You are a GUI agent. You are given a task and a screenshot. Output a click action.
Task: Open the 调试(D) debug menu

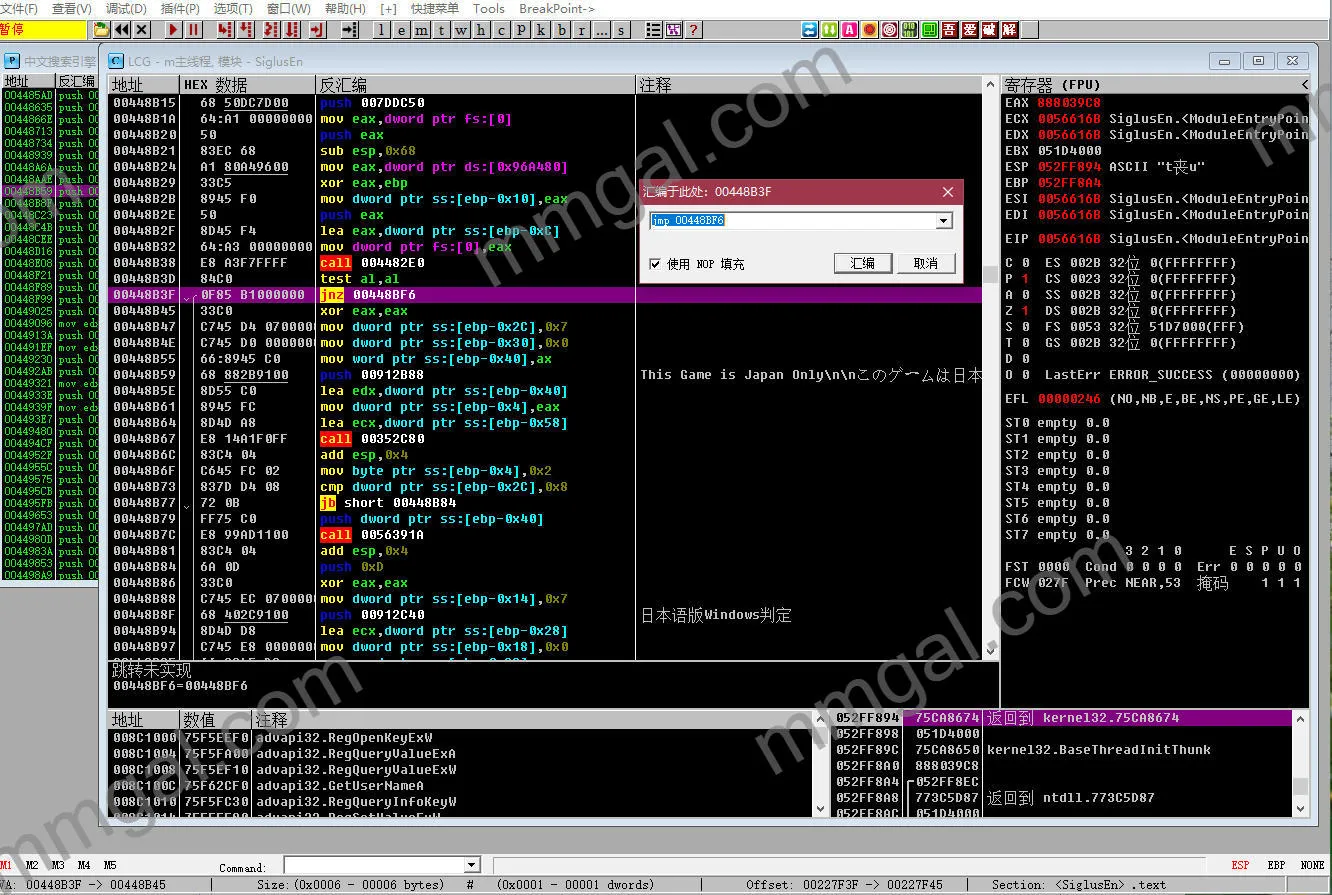pos(126,9)
